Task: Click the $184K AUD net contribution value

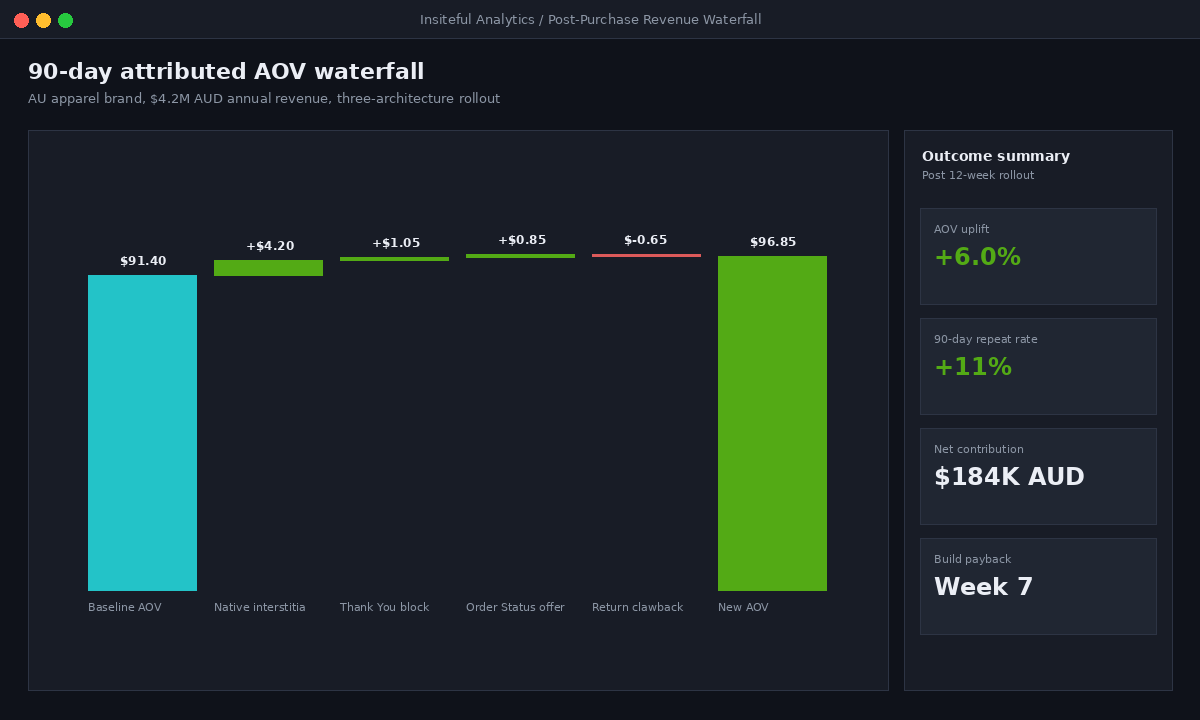Action: 1009,477
